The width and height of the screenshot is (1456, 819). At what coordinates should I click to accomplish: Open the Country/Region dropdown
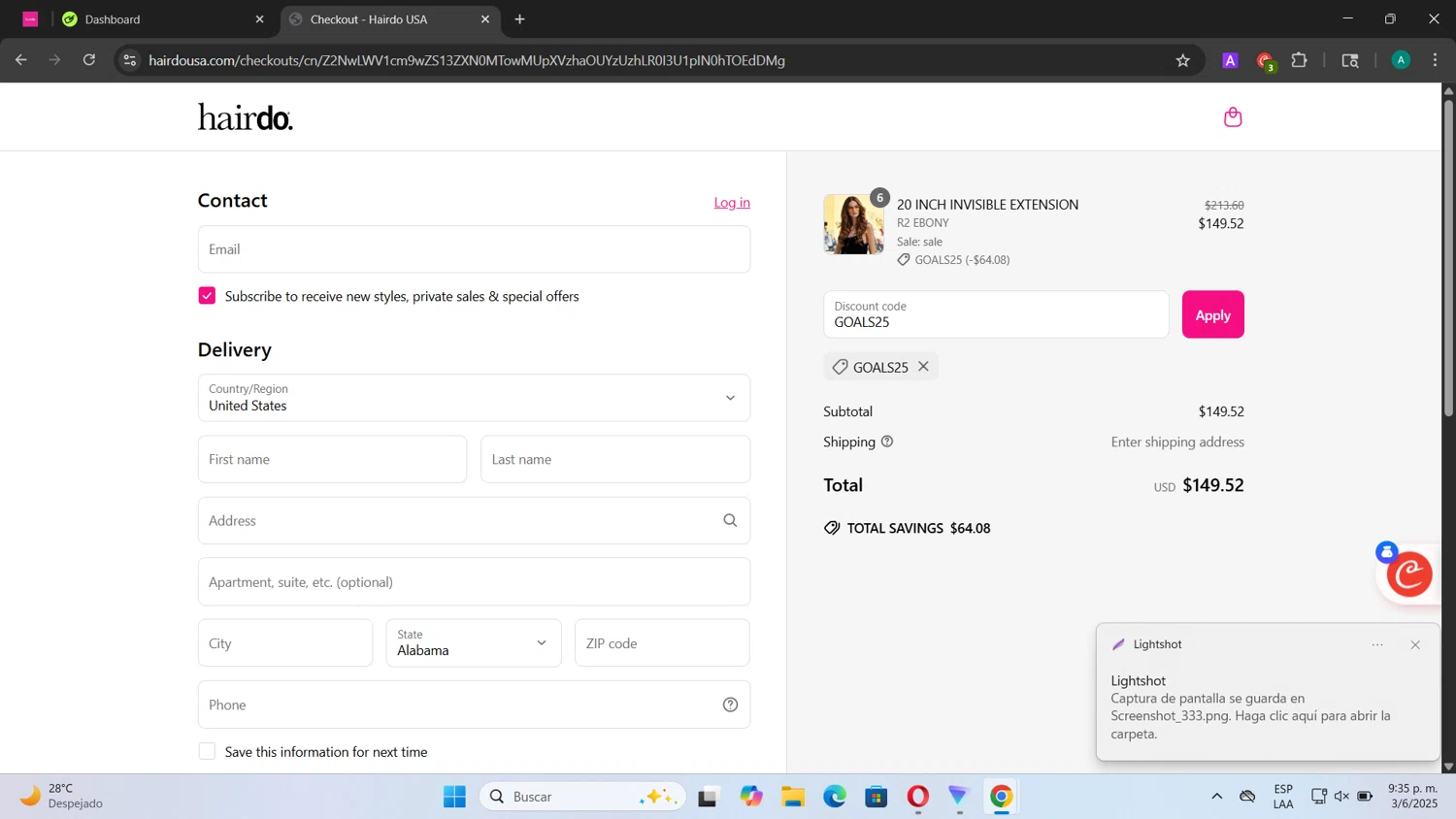pyautogui.click(x=474, y=398)
